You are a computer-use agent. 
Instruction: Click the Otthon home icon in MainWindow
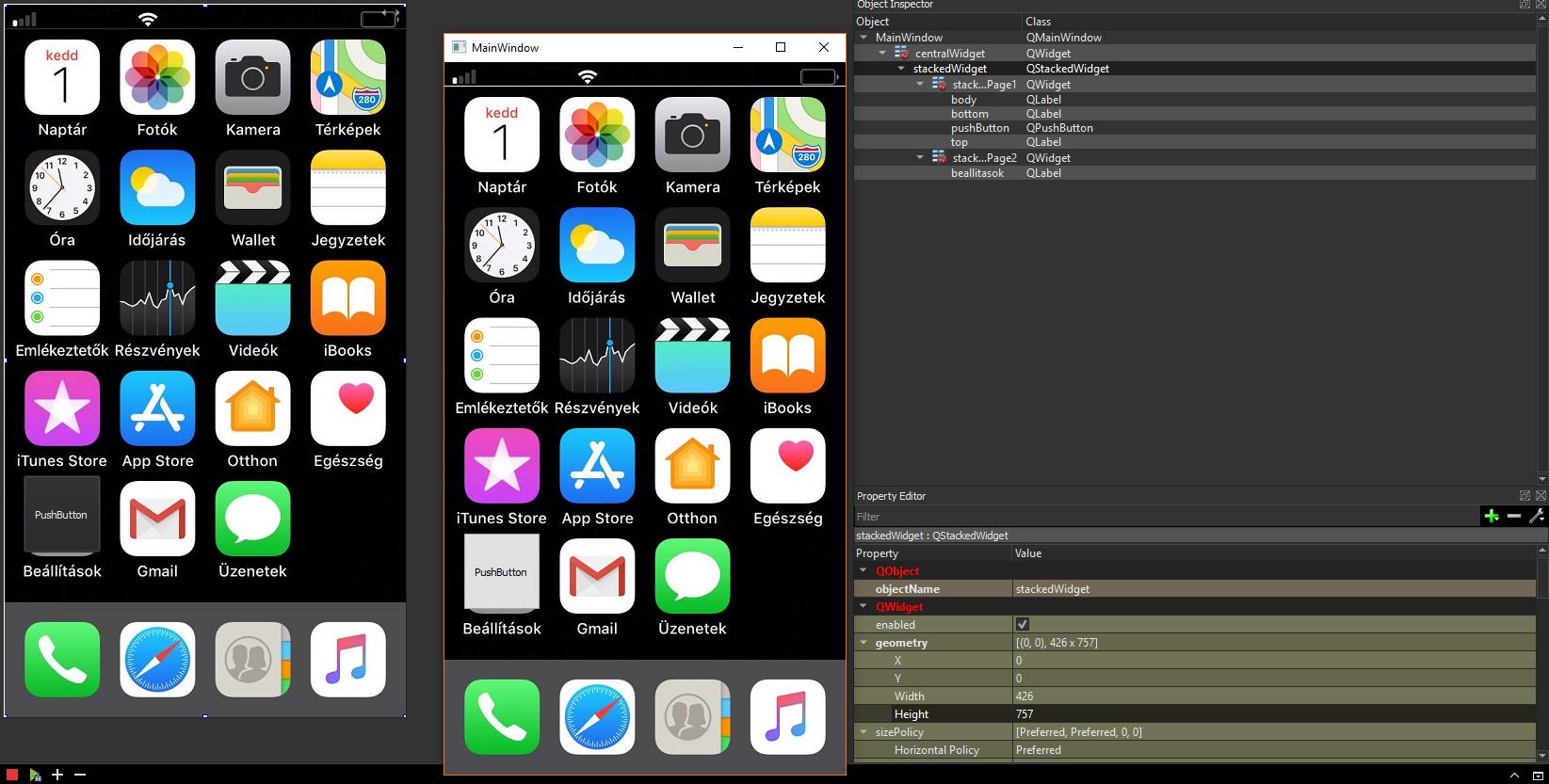(x=693, y=466)
